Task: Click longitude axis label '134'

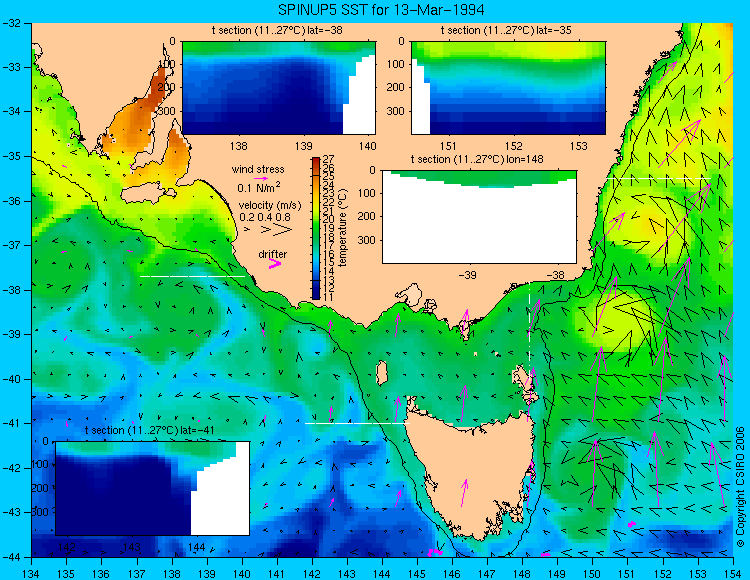Action: pyautogui.click(x=31, y=574)
